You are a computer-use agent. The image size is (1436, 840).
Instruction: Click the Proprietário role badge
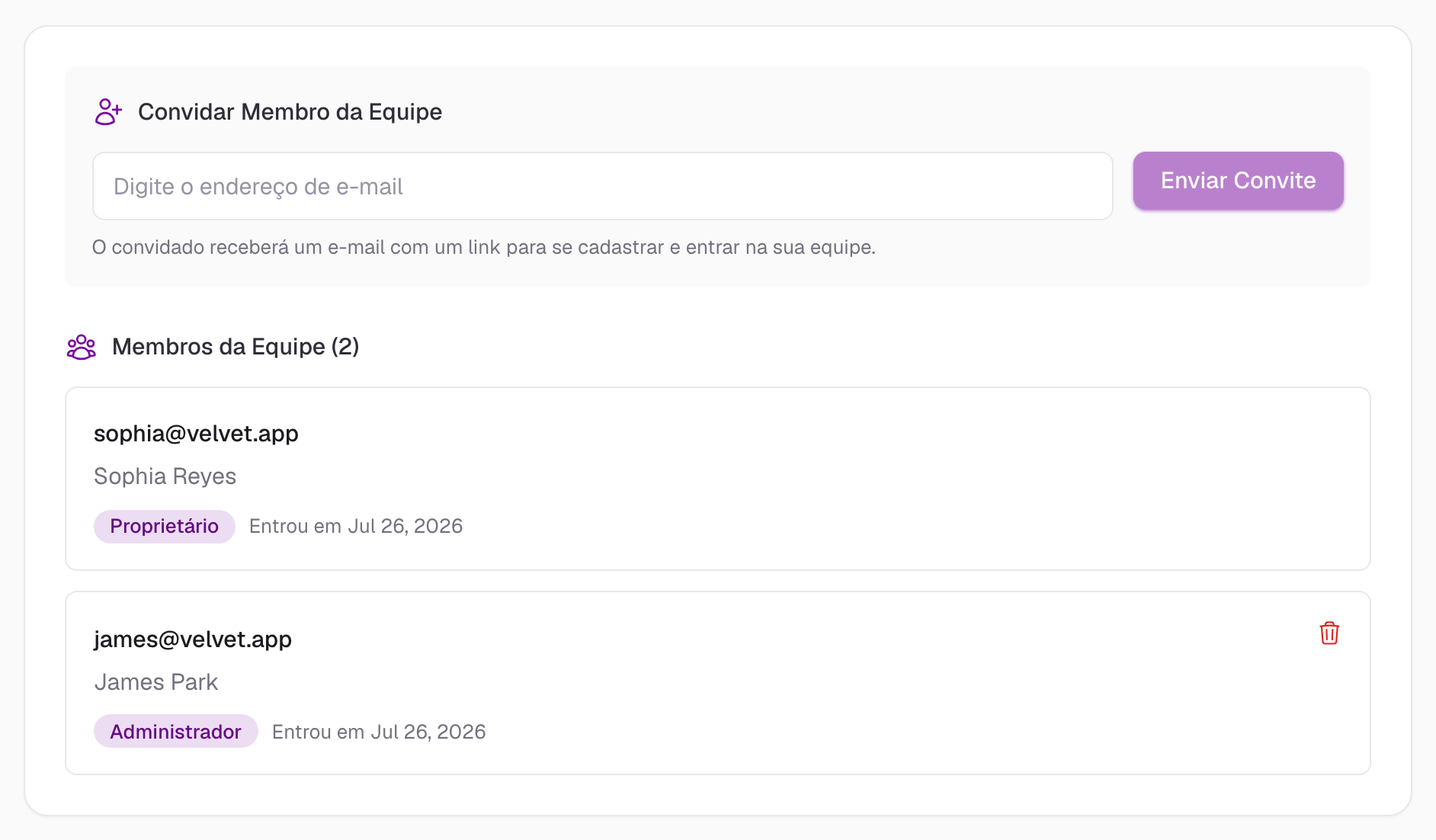165,526
